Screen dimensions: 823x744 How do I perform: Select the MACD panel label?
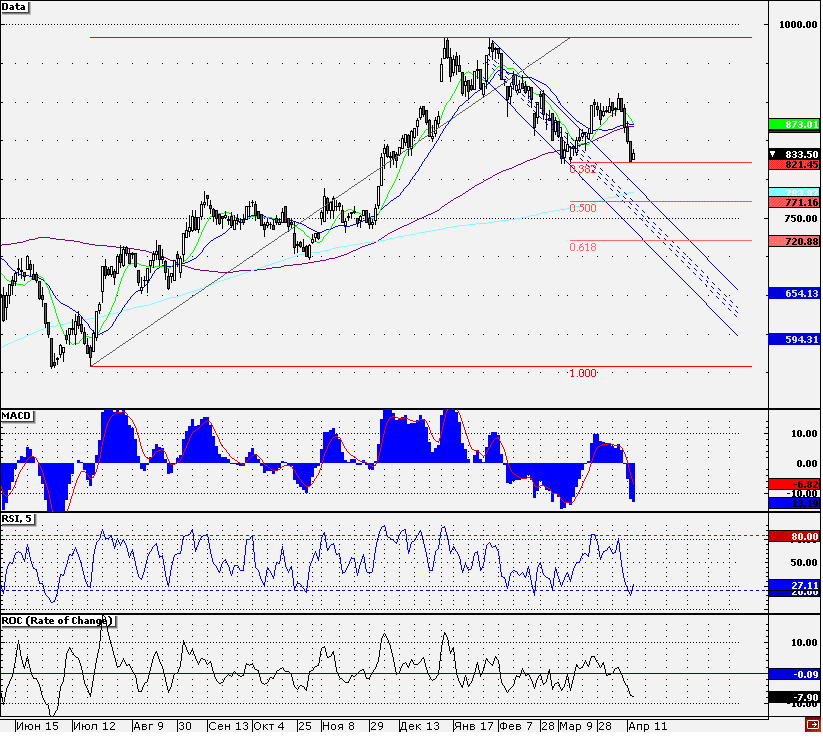tap(17, 416)
